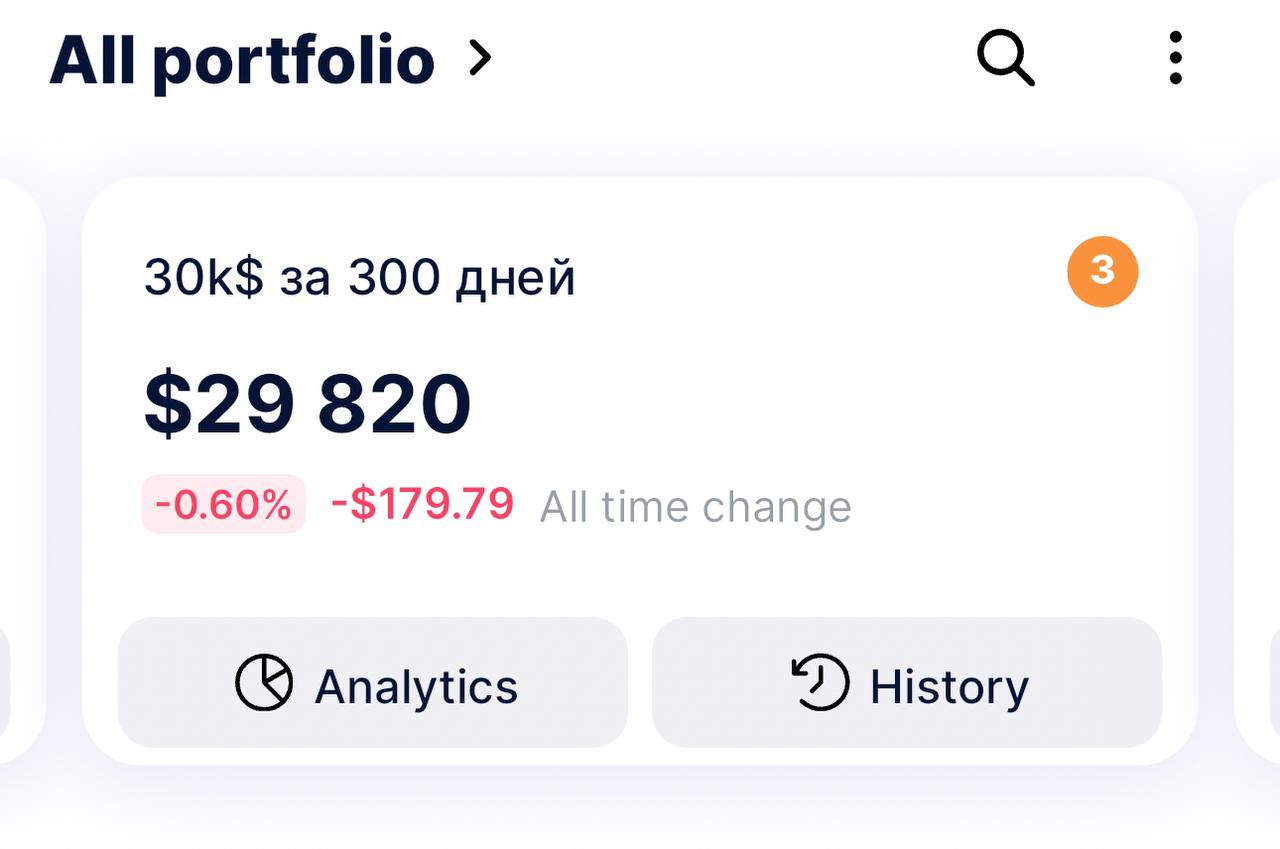The width and height of the screenshot is (1280, 849).
Task: Toggle the -0.60% percent change badge
Action: pyautogui.click(x=223, y=504)
